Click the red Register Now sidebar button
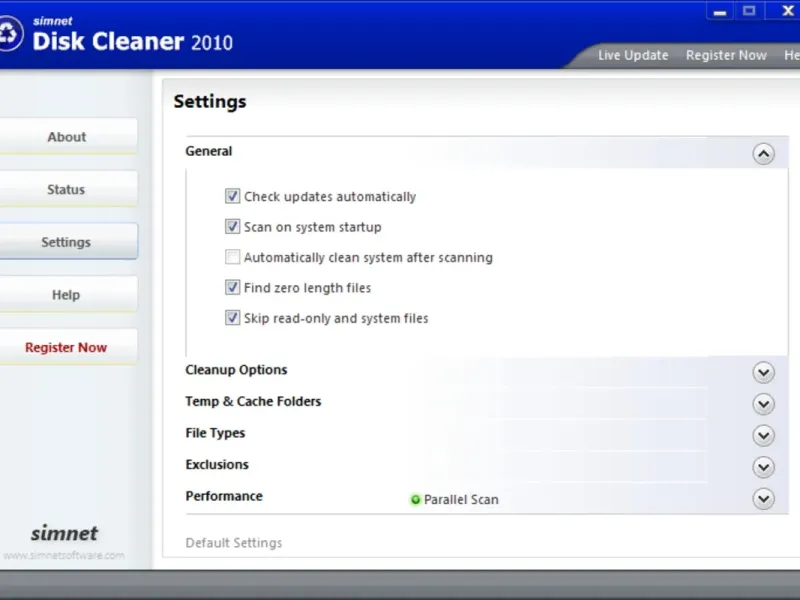The height and width of the screenshot is (600, 800). 67,347
